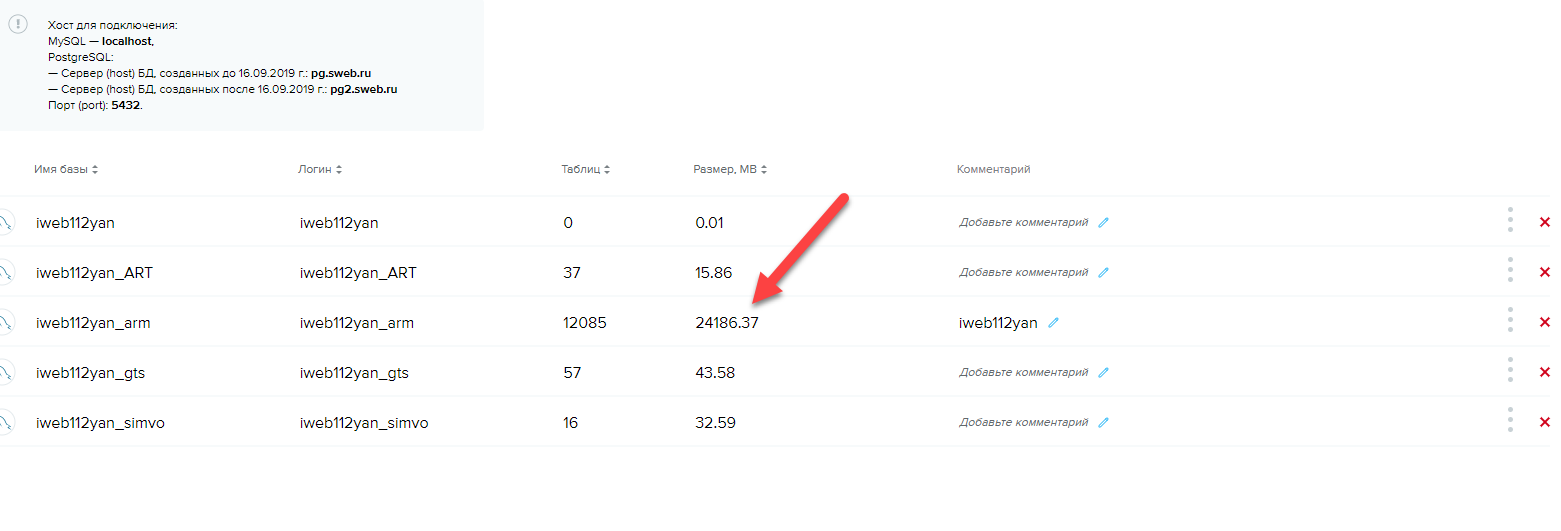Click login iweb112yan_gts

(x=354, y=372)
